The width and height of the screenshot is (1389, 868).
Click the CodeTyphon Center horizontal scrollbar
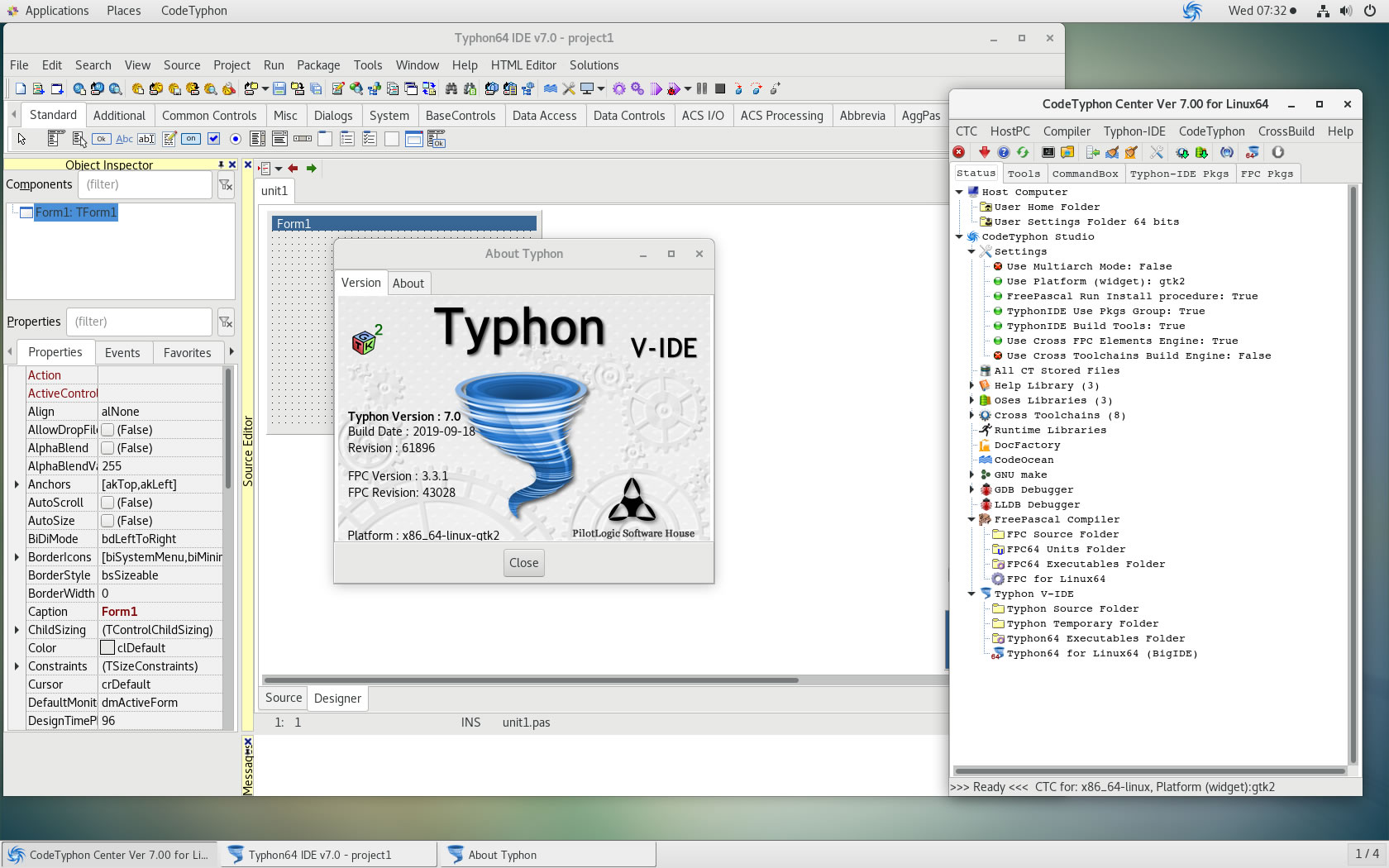[x=1149, y=771]
